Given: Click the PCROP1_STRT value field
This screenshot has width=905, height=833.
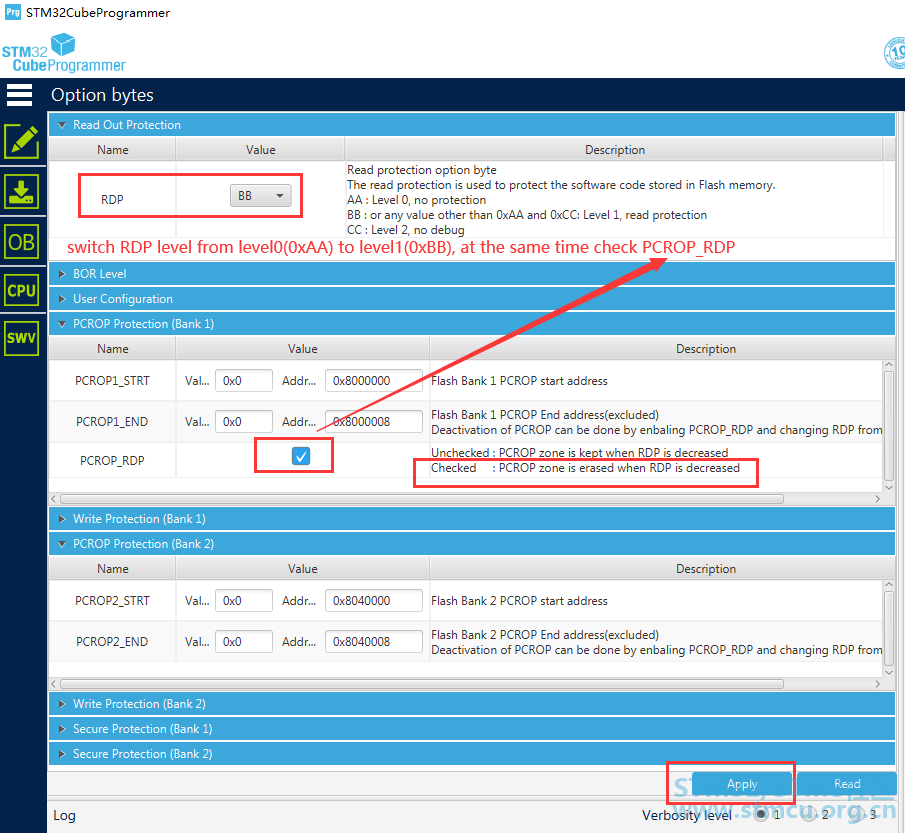Looking at the screenshot, I should coord(244,381).
